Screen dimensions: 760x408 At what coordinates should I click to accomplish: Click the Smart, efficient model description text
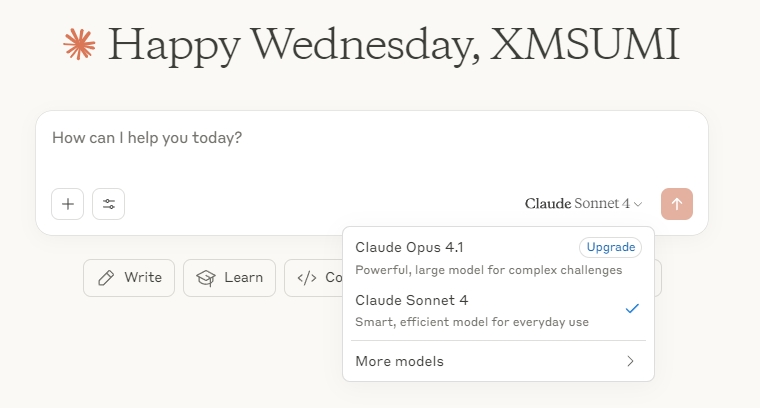[472, 322]
